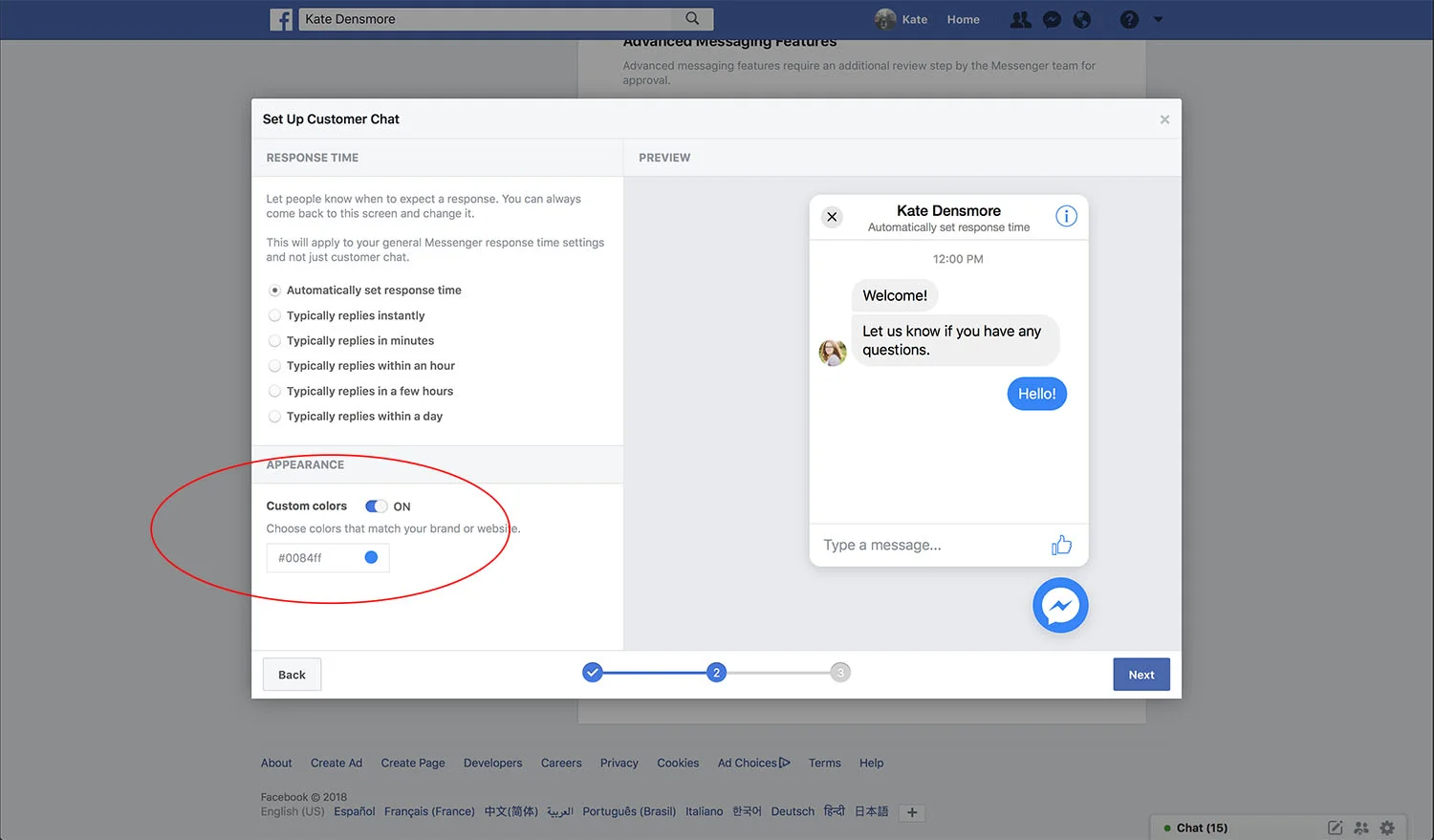Switch language to Deutsch
The width and height of the screenshot is (1434, 840).
[793, 811]
